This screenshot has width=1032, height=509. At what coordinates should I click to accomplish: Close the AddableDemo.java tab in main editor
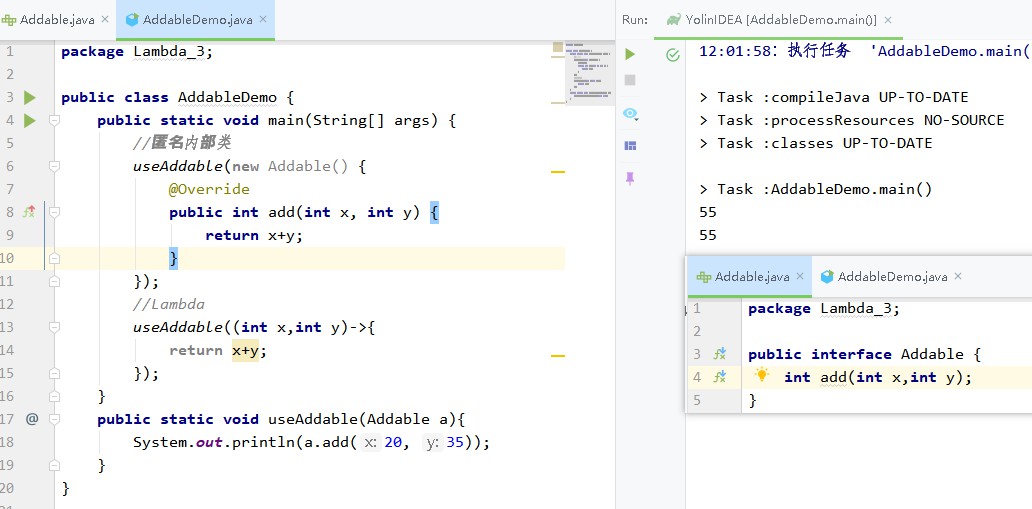click(263, 20)
